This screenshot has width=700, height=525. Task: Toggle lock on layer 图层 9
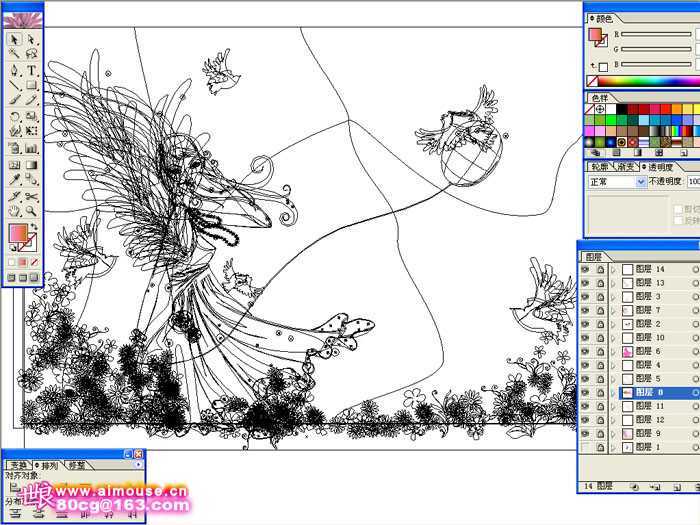point(600,433)
